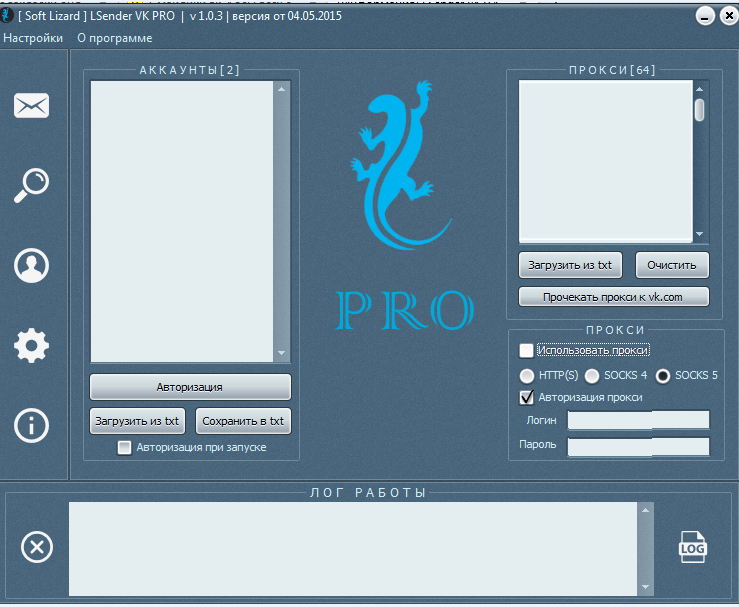The image size is (739, 607).
Task: Select the SOCKS 4 proxy type
Action: (x=591, y=376)
